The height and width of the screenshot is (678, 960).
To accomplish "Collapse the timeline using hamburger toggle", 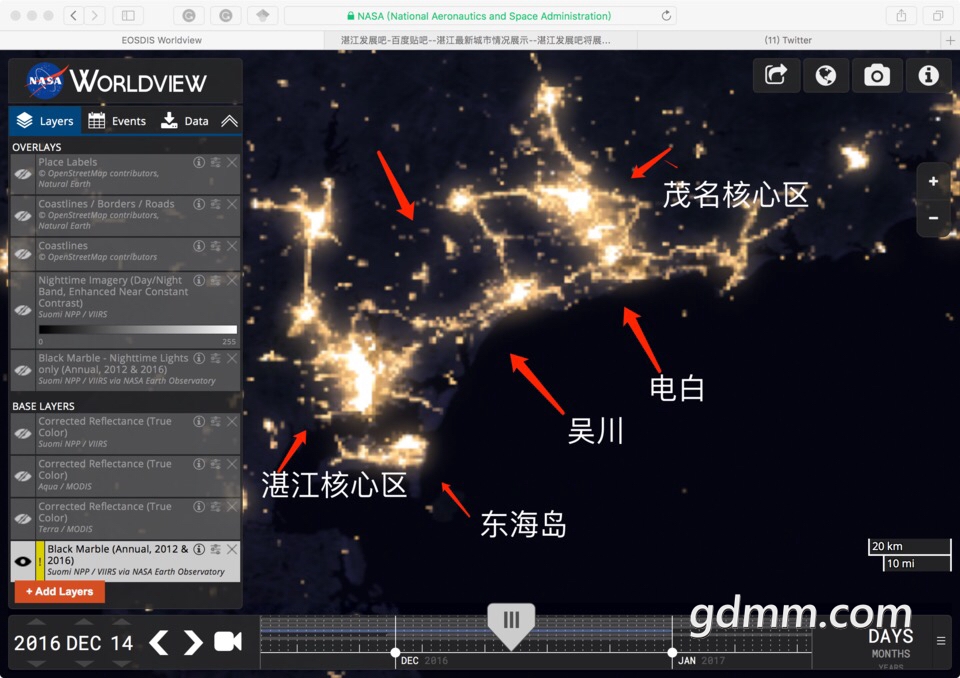I will [940, 641].
